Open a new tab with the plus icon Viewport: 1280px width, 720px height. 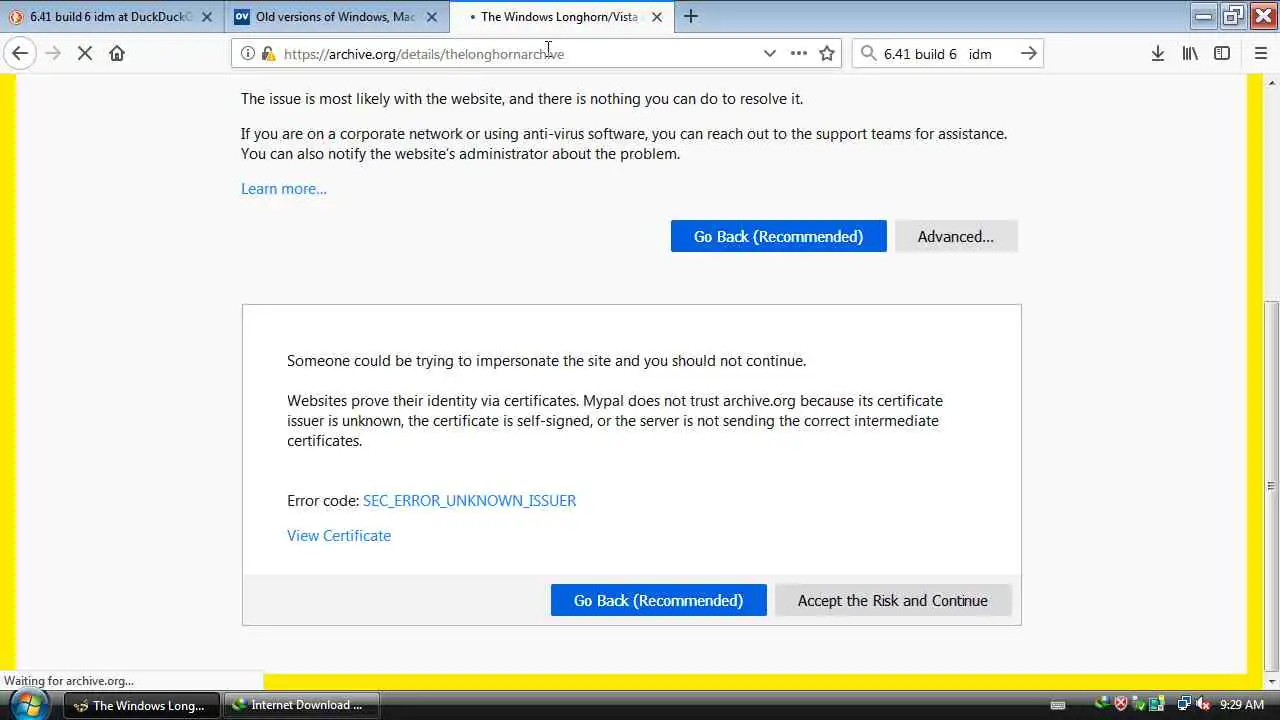click(x=690, y=16)
